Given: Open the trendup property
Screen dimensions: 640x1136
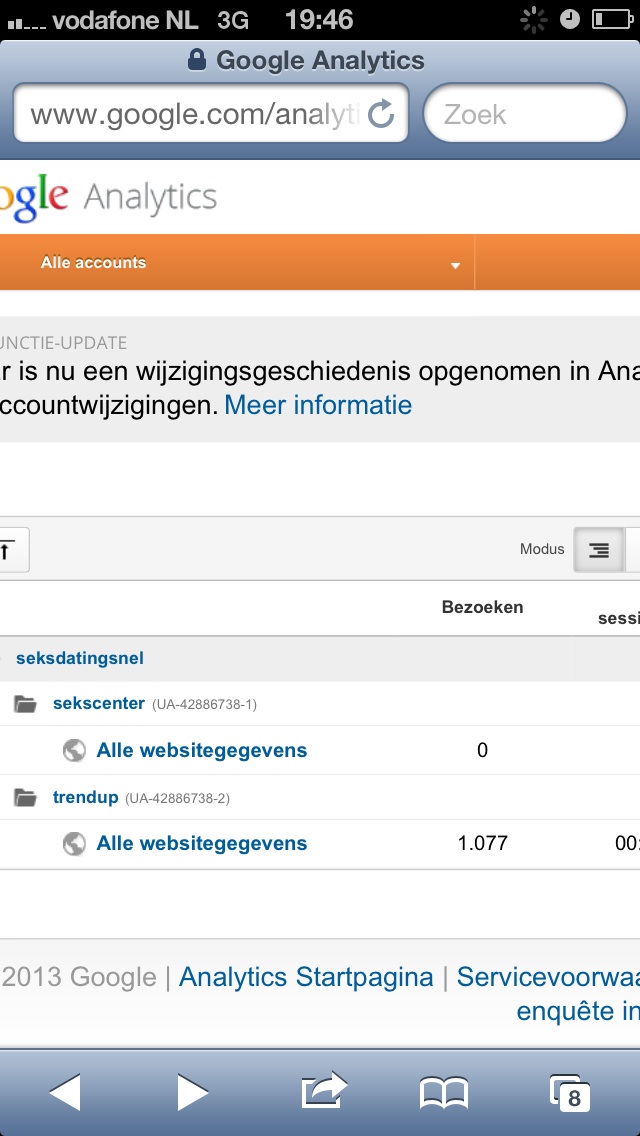Looking at the screenshot, I should point(86,798).
